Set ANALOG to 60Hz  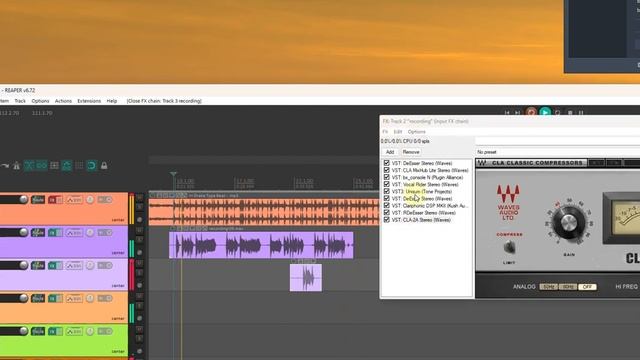(568, 287)
